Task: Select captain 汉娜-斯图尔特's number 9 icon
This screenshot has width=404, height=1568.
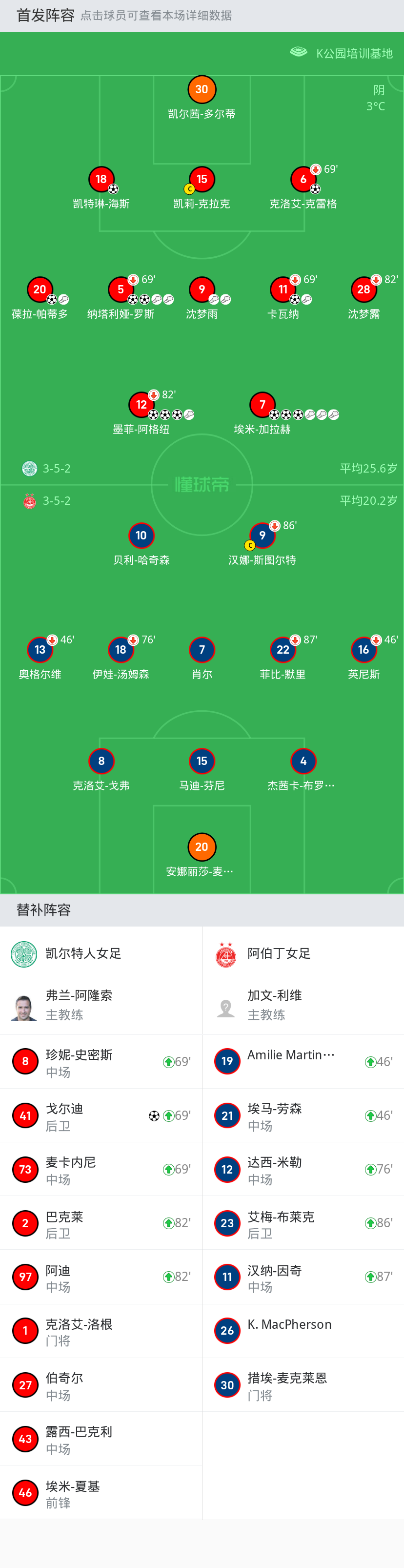Action: point(262,536)
